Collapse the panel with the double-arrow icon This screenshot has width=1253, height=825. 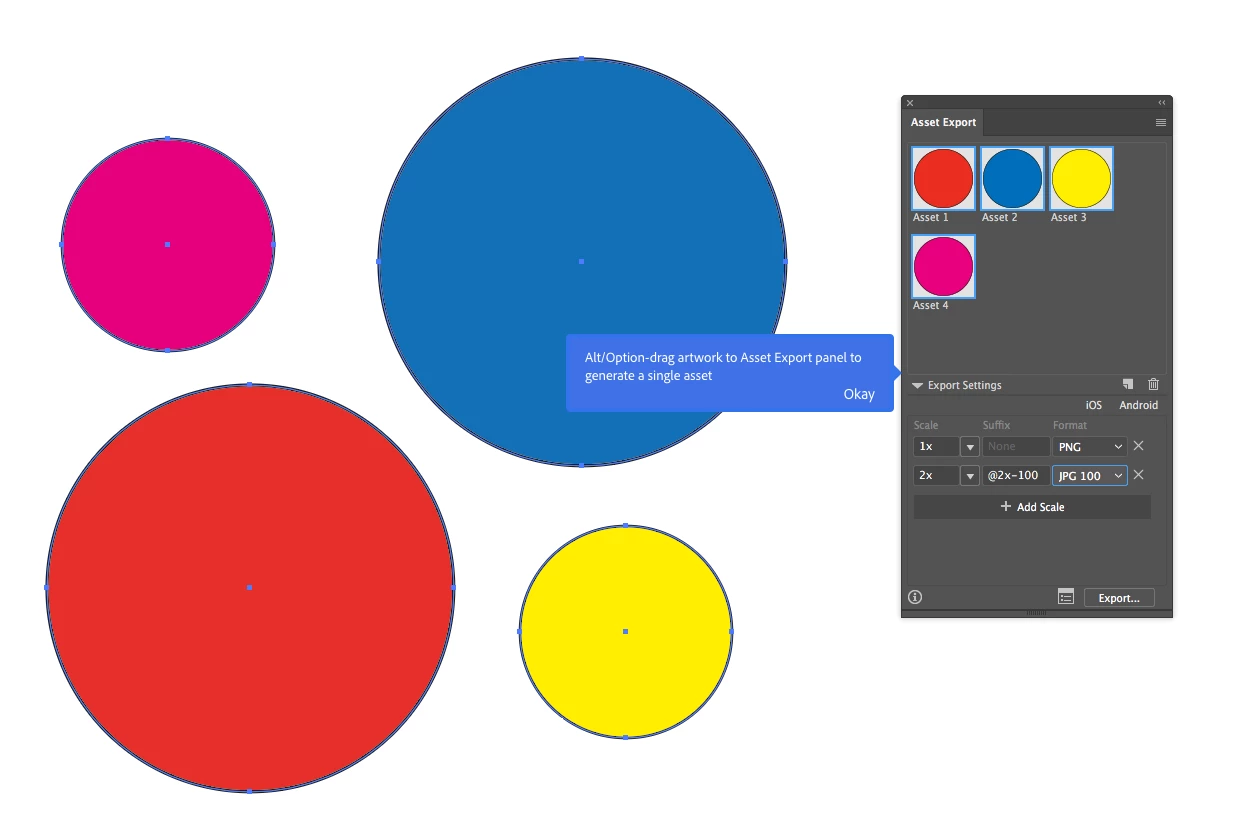[x=1162, y=102]
